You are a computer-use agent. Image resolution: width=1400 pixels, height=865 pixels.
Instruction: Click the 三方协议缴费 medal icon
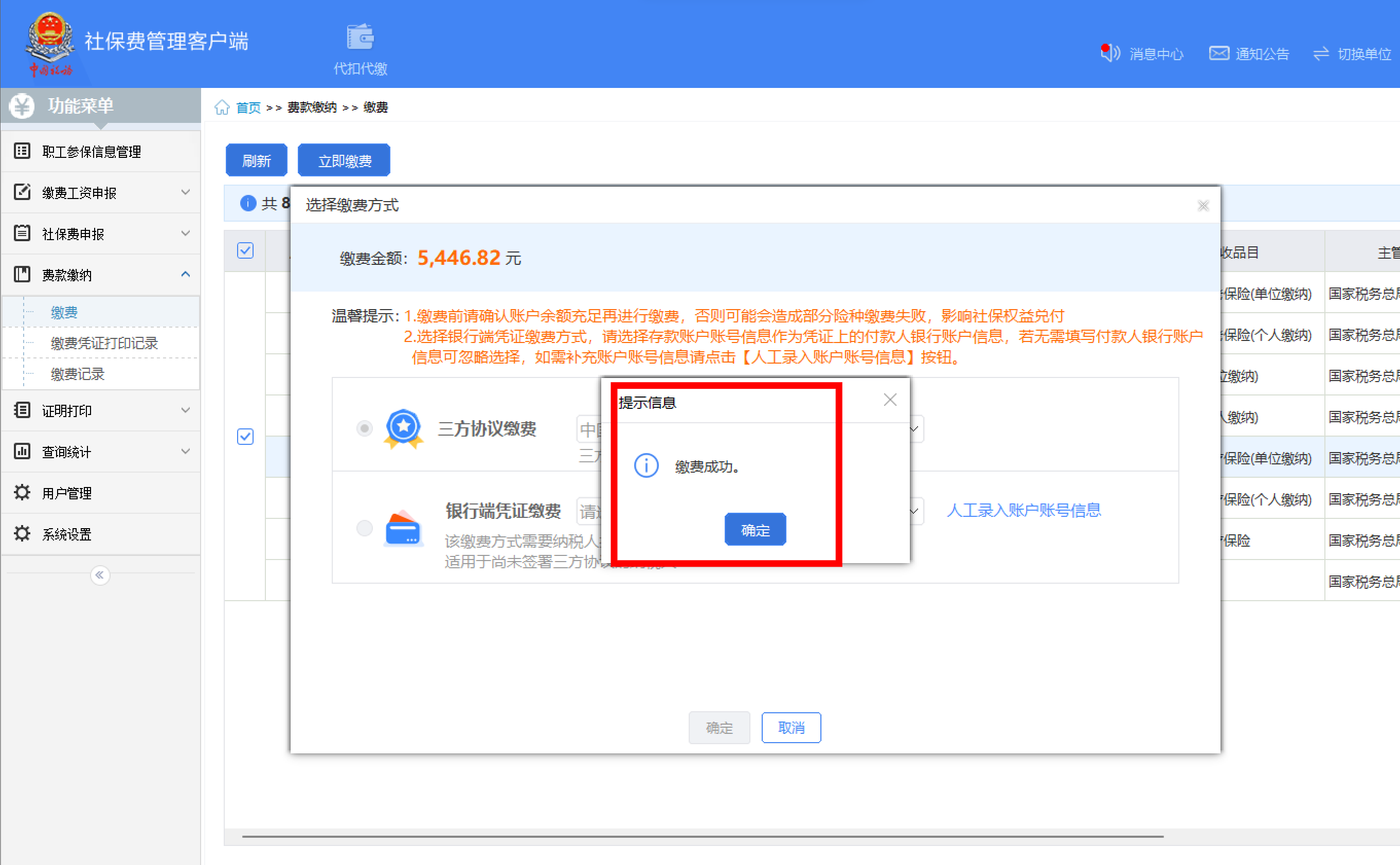pyautogui.click(x=403, y=428)
